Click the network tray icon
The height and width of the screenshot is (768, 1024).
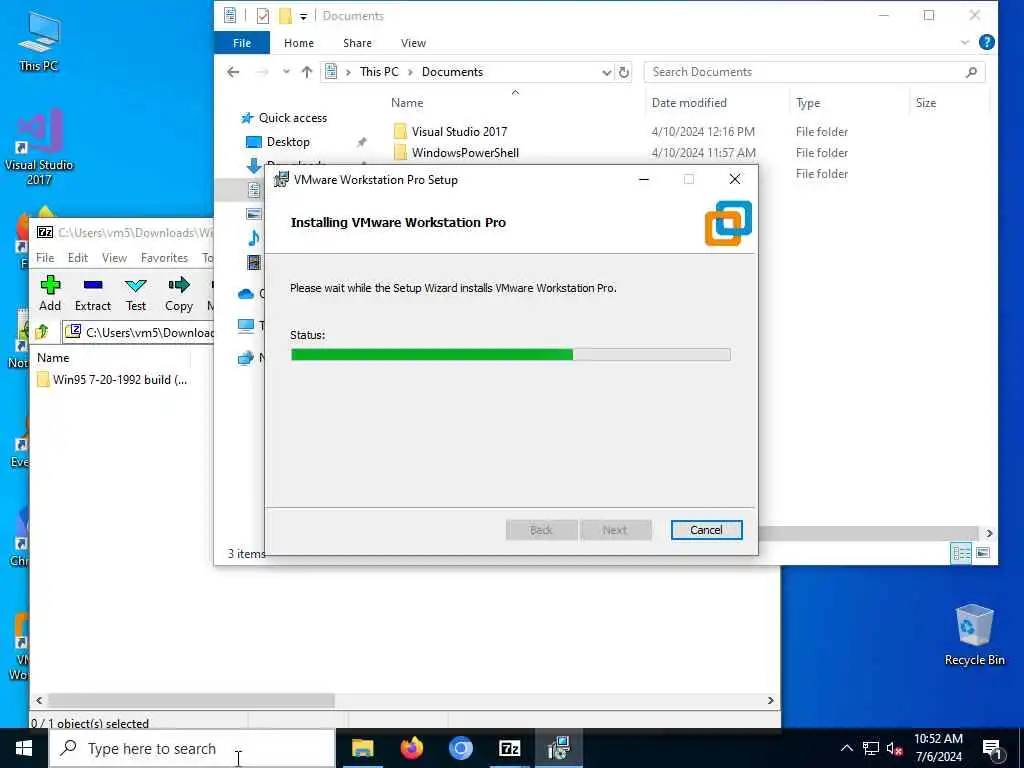point(870,749)
